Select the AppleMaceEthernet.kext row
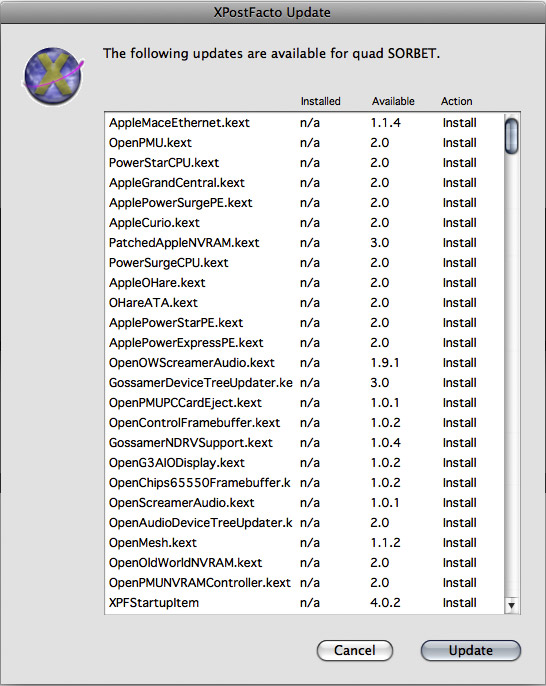This screenshot has height=686, width=546. tap(304, 123)
